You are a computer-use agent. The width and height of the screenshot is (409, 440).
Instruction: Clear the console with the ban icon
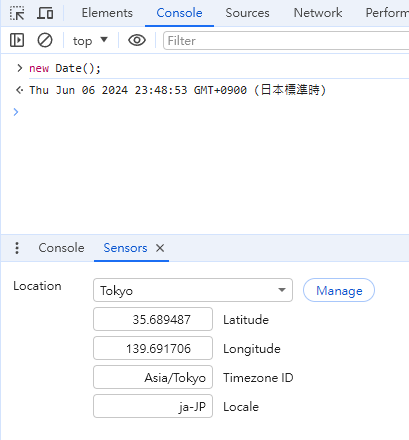[45, 40]
